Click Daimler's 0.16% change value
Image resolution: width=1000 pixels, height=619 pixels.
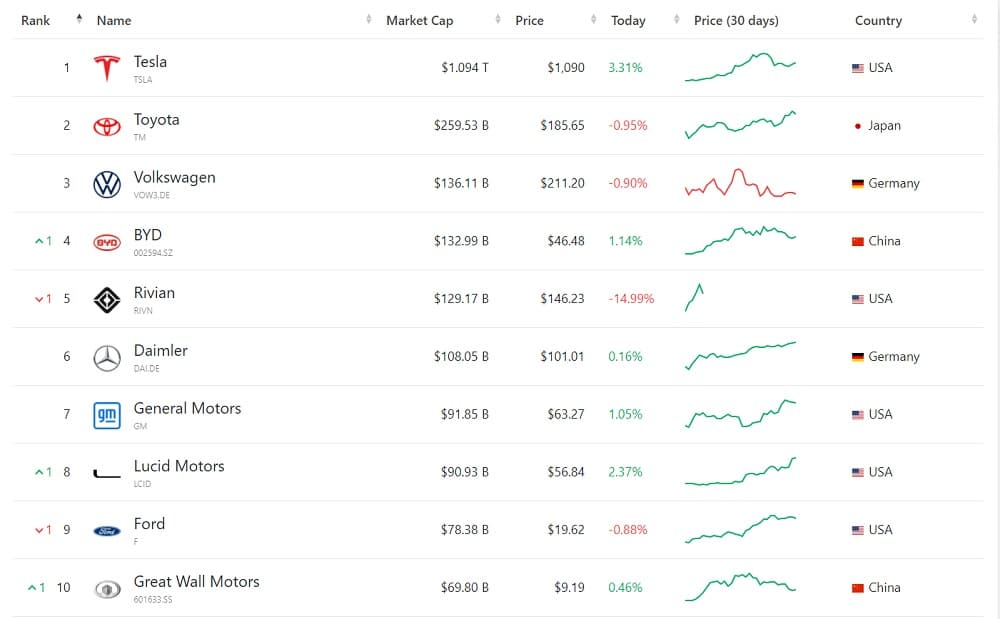click(625, 356)
